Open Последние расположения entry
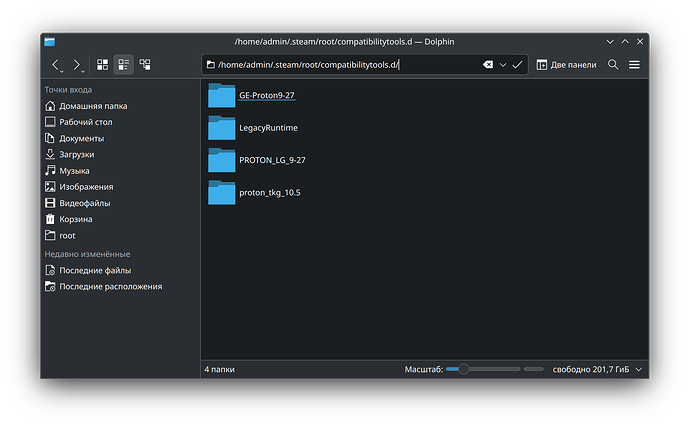Viewport: 690px width, 426px height. [x=121, y=286]
